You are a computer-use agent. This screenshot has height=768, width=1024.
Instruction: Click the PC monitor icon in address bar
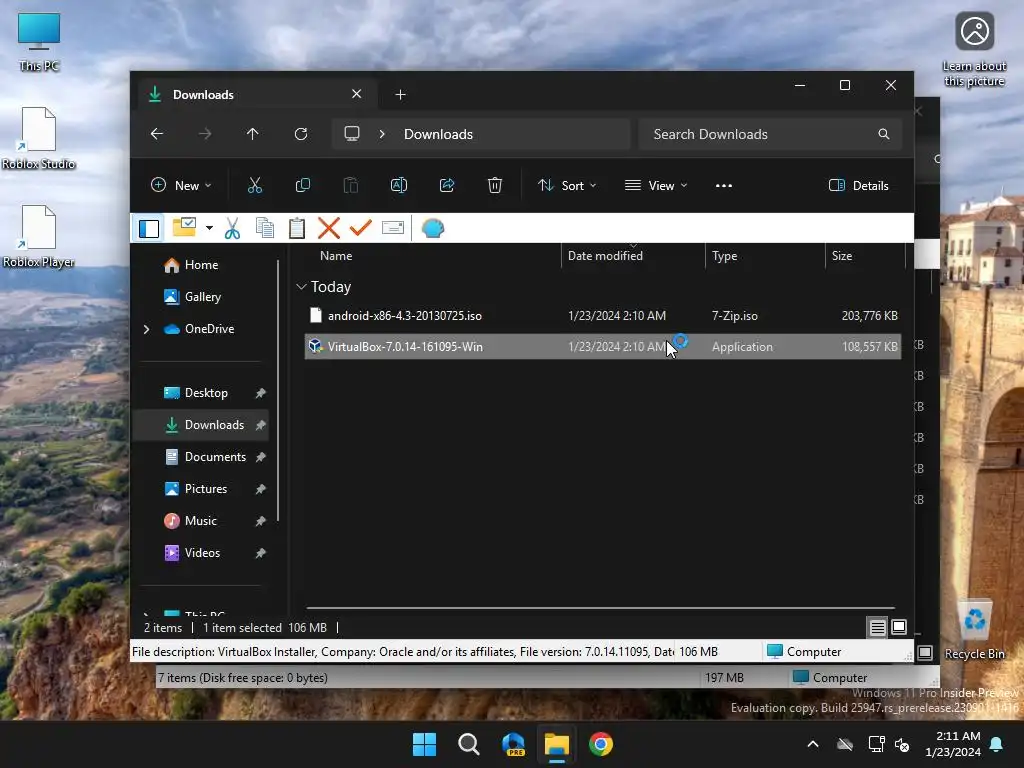click(352, 134)
